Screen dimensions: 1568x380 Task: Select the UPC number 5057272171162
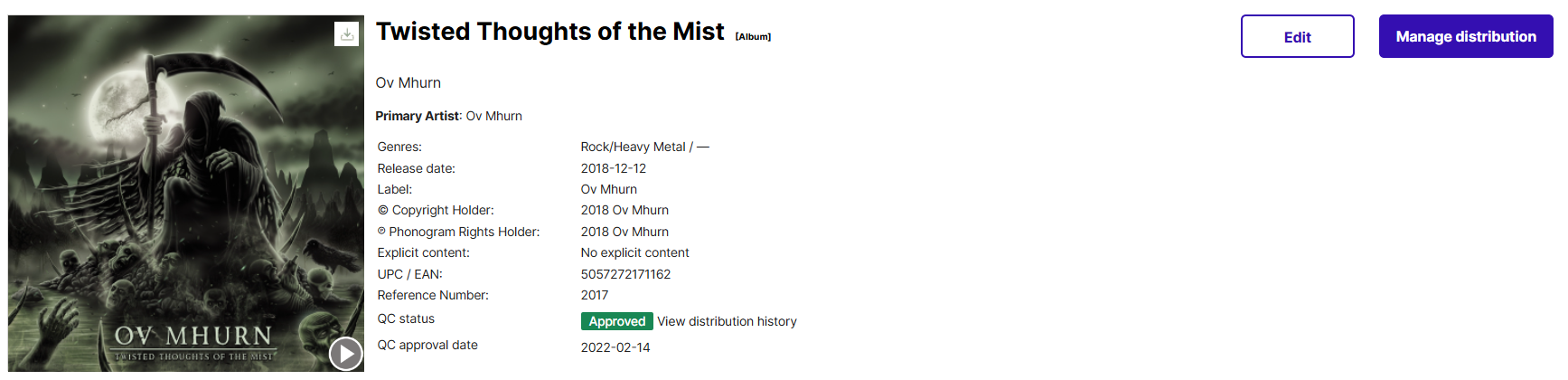(x=625, y=274)
